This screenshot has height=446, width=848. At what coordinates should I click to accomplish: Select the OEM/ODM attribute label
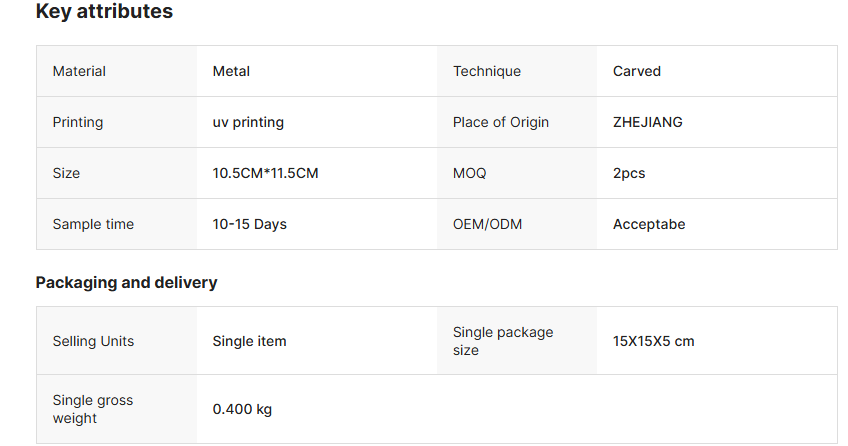(x=487, y=224)
